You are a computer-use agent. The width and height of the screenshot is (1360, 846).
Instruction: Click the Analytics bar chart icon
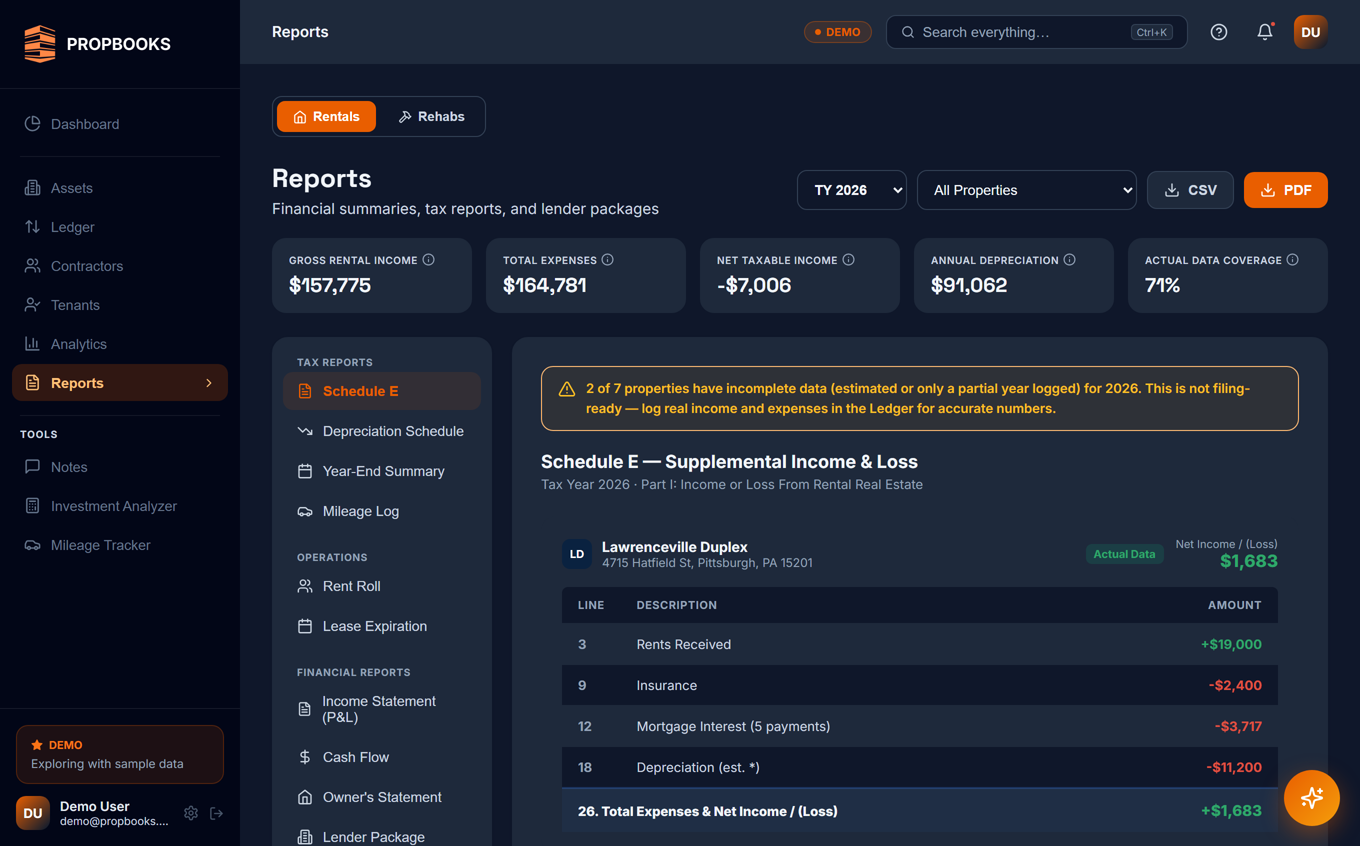(32, 344)
